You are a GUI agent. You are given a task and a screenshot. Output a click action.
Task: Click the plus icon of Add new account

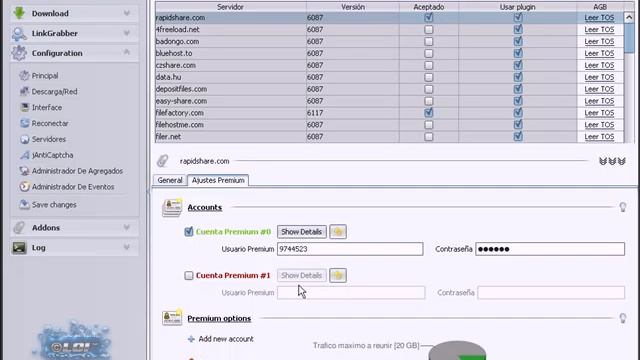(x=191, y=339)
